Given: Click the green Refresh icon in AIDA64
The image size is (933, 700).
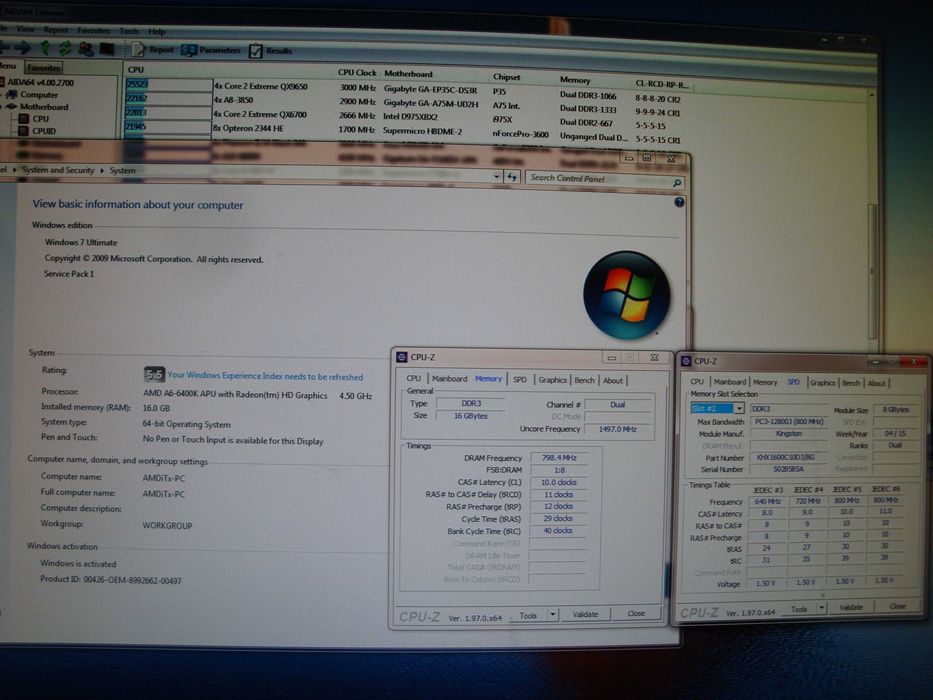Looking at the screenshot, I should (65, 48).
